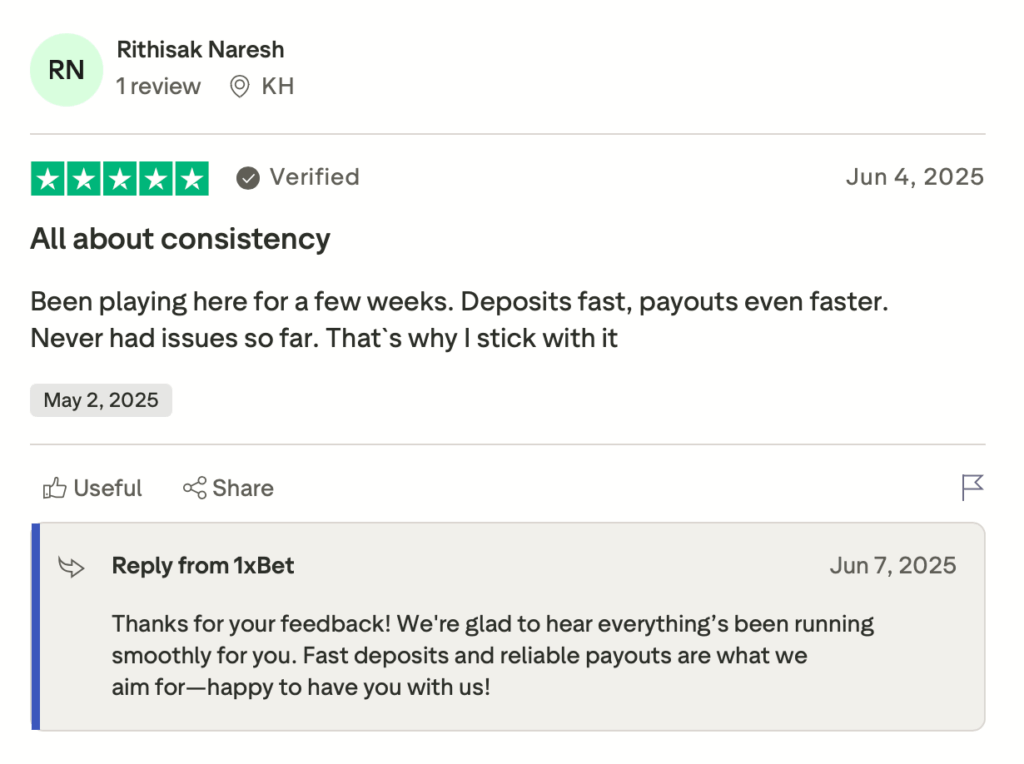Click the May 2, 2025 date badge
The height and width of the screenshot is (764, 1024).
tap(101, 400)
